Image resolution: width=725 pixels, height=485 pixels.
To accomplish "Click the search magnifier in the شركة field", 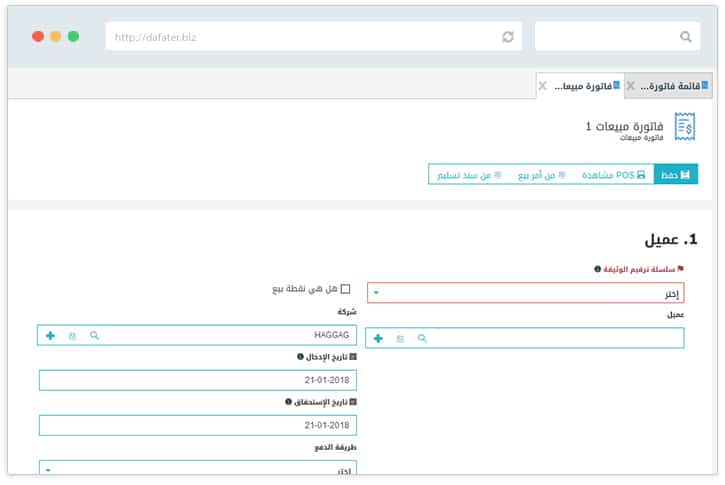I will coord(95,336).
